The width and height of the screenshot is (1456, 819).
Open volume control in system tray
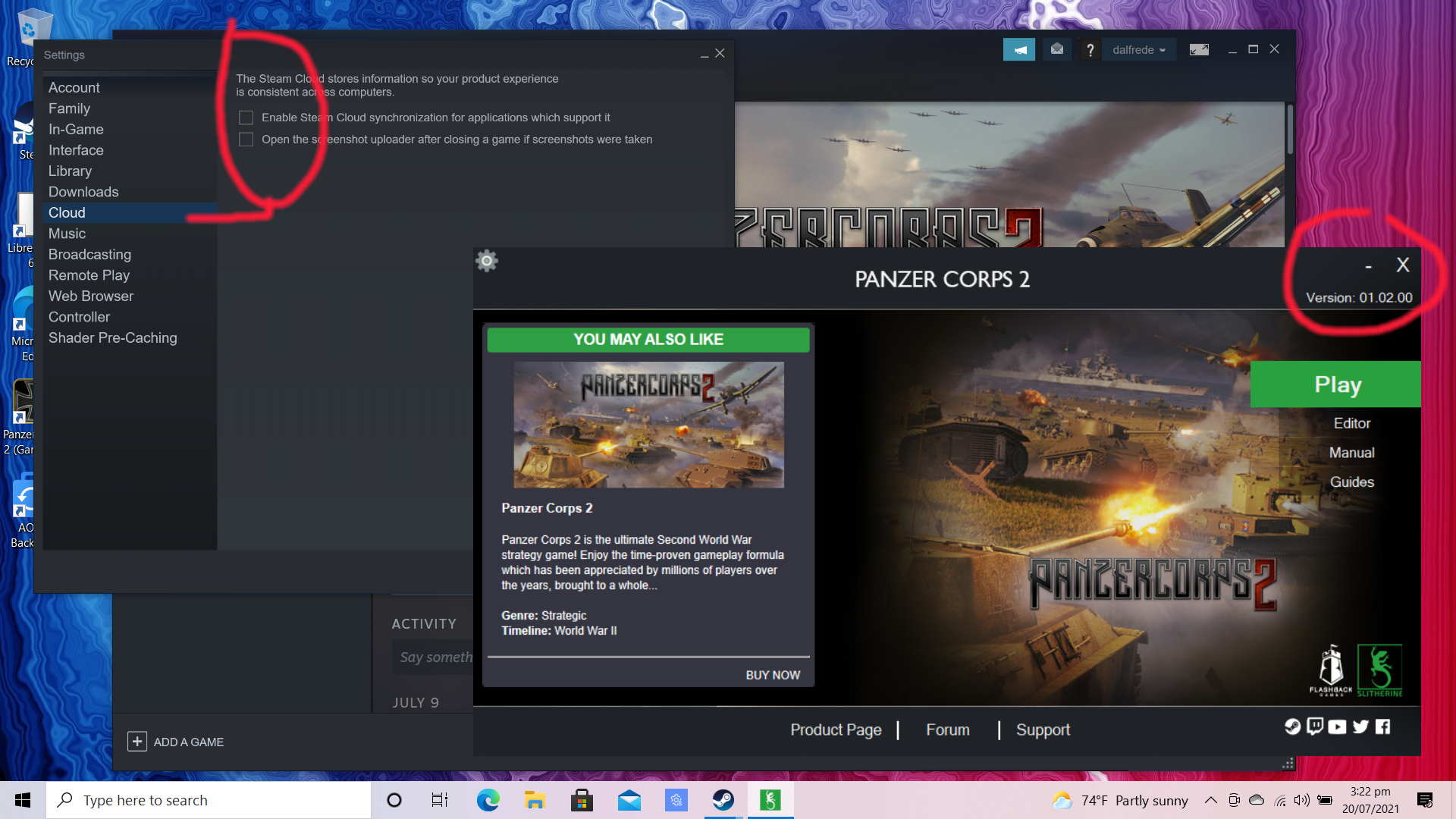pyautogui.click(x=1302, y=800)
